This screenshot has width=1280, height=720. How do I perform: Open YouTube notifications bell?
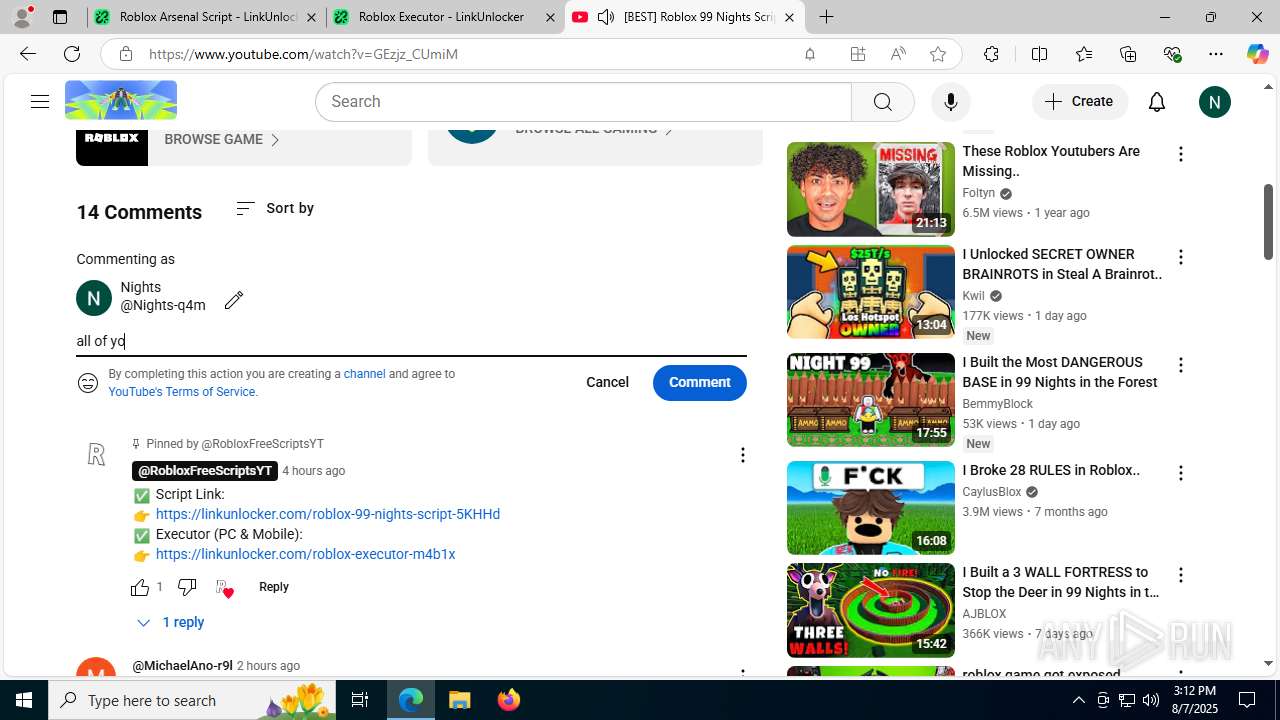[1157, 102]
